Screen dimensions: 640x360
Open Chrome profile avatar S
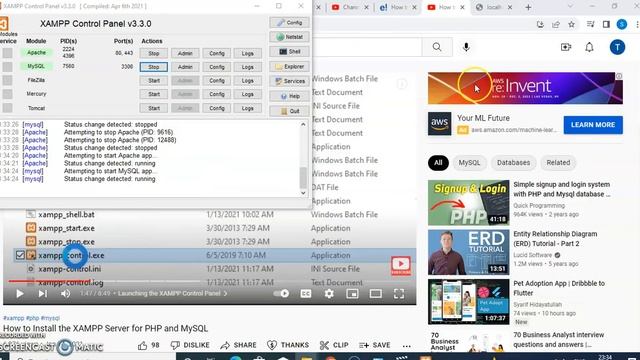click(x=622, y=24)
